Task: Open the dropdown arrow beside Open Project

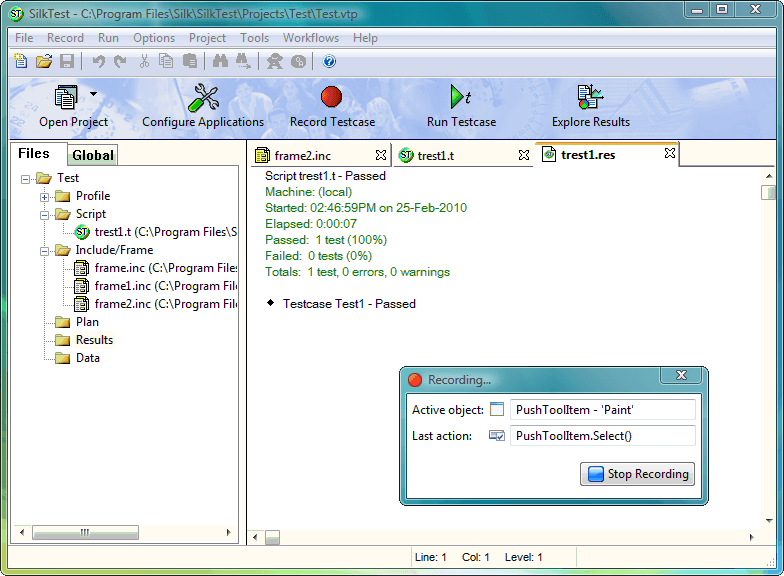Action: coord(94,94)
